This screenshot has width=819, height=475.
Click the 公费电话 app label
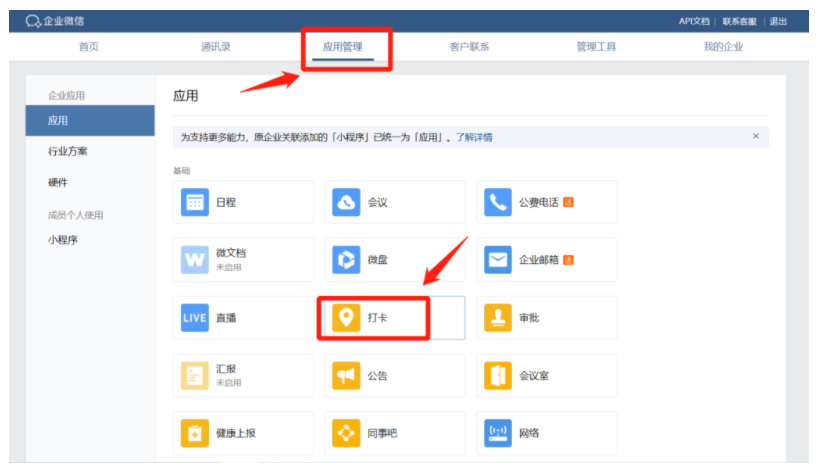[539, 202]
